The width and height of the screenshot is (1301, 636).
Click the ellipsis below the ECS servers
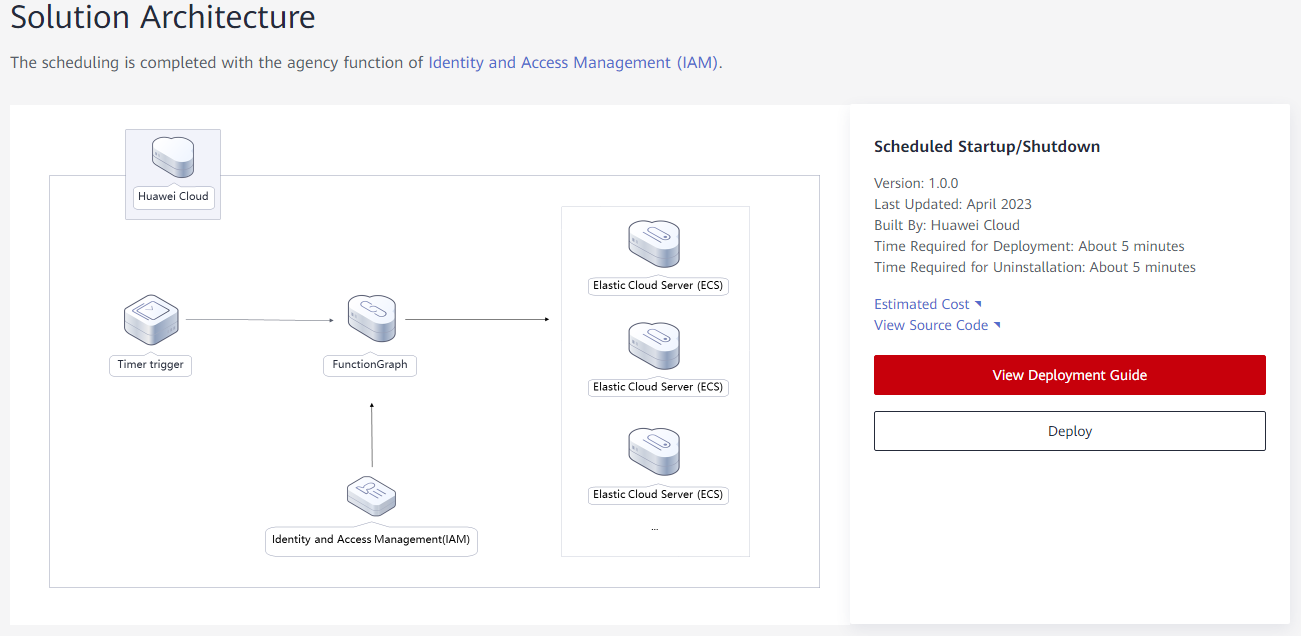(x=655, y=527)
